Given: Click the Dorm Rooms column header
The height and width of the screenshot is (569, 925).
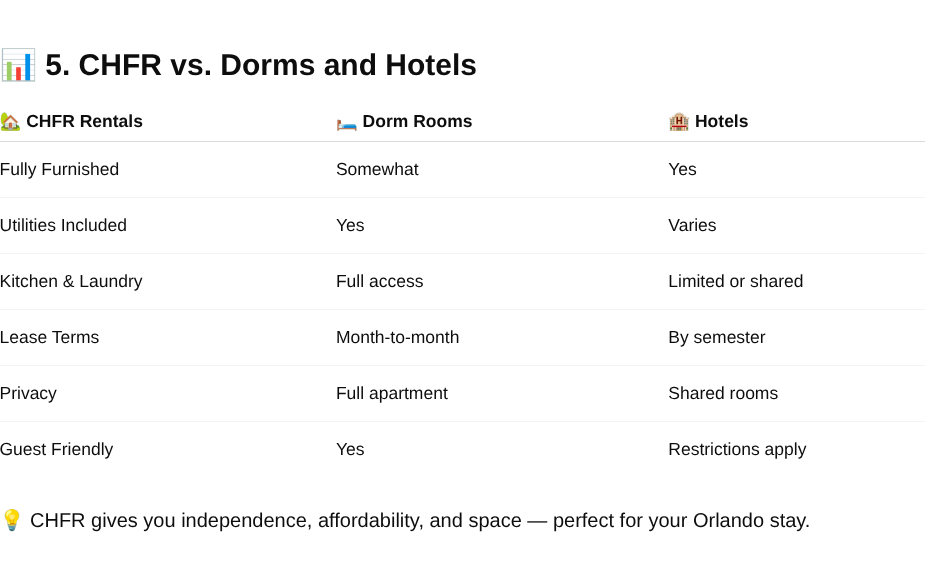Looking at the screenshot, I should [417, 121].
